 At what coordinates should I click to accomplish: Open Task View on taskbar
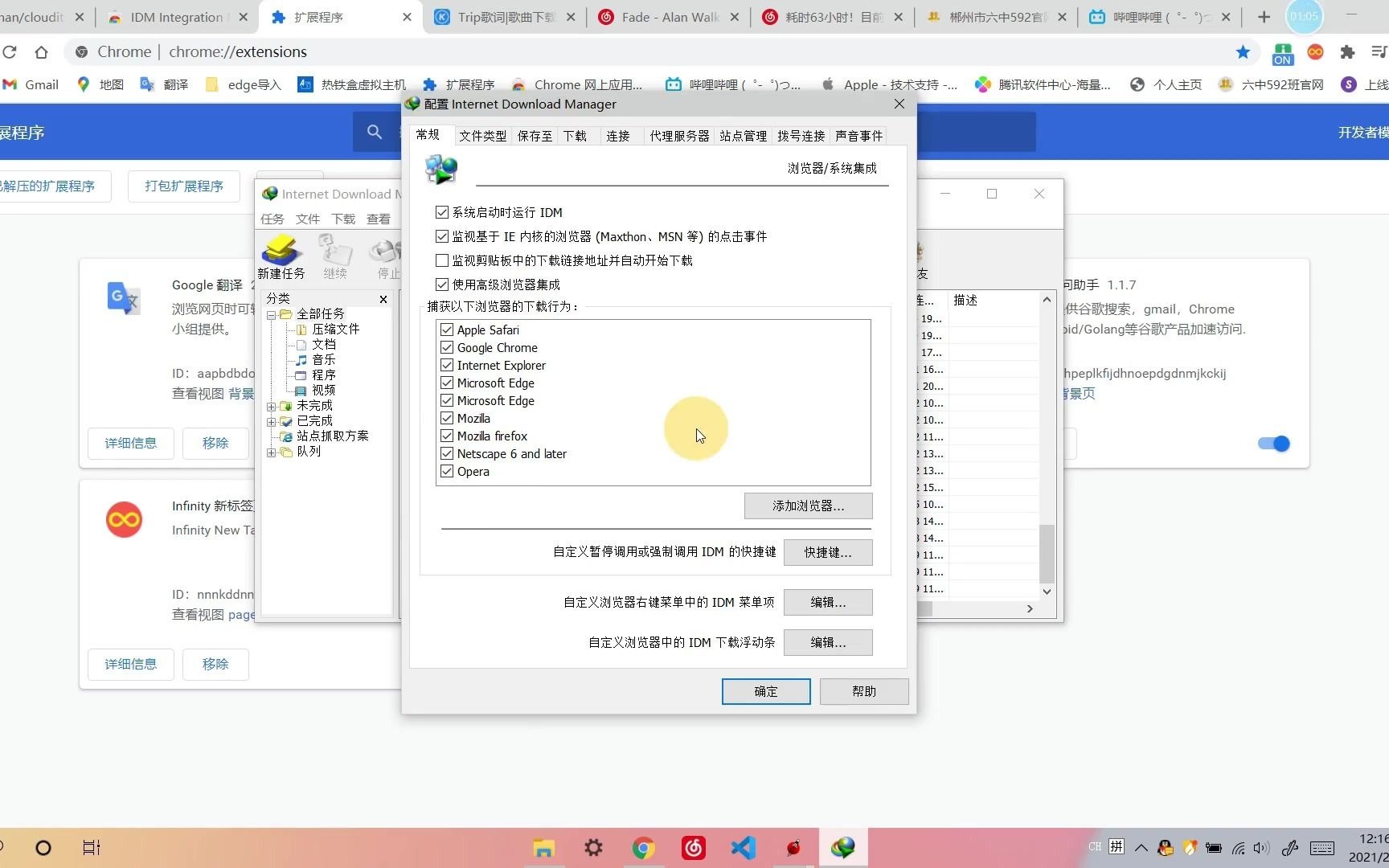coord(92,848)
